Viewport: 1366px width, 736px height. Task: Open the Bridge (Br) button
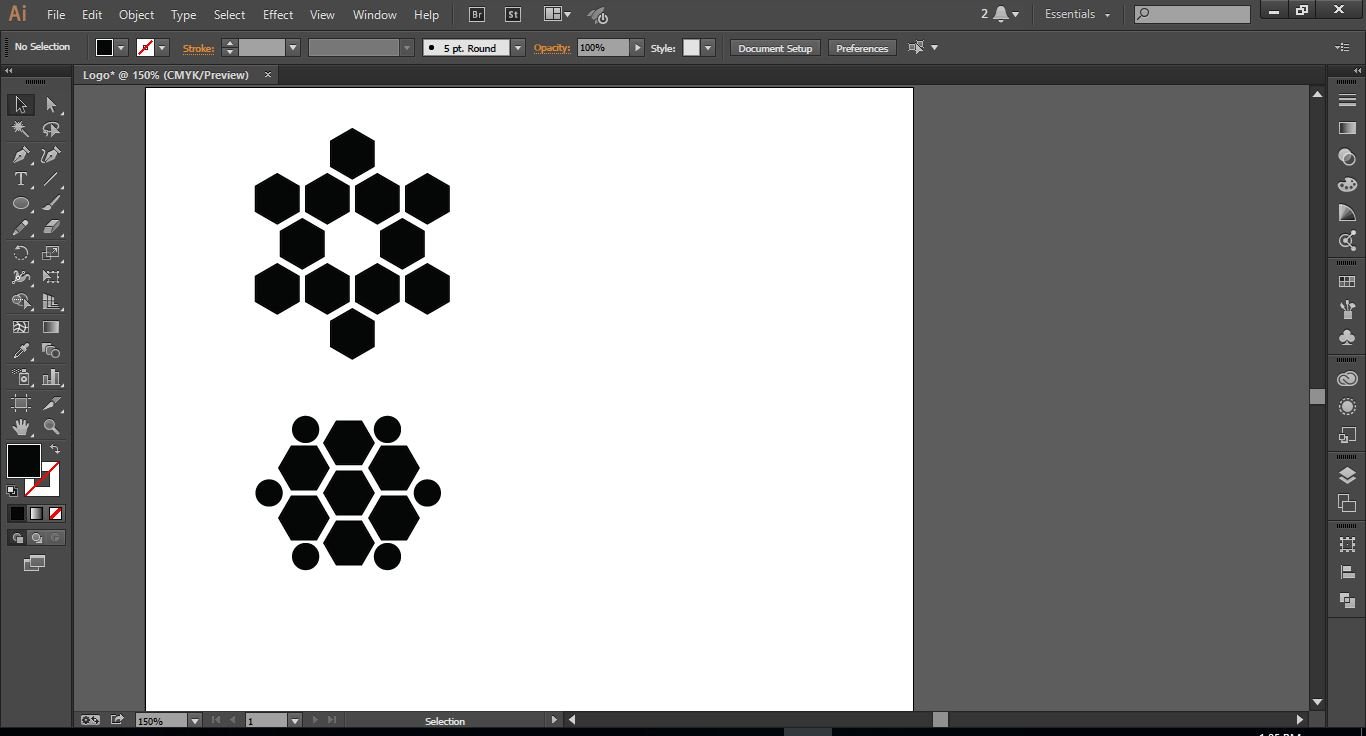tap(477, 14)
